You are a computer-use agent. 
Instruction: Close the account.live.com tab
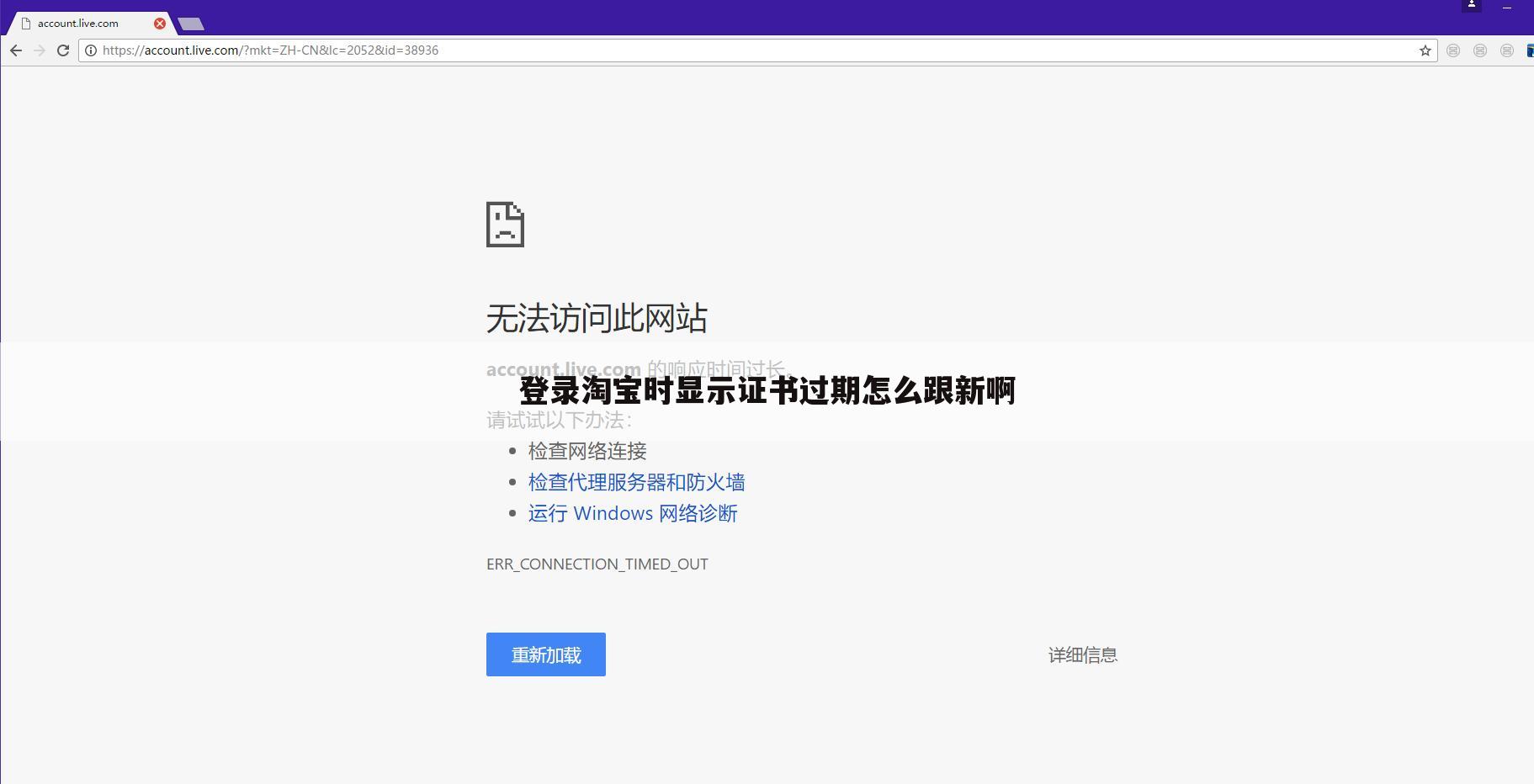pyautogui.click(x=160, y=24)
